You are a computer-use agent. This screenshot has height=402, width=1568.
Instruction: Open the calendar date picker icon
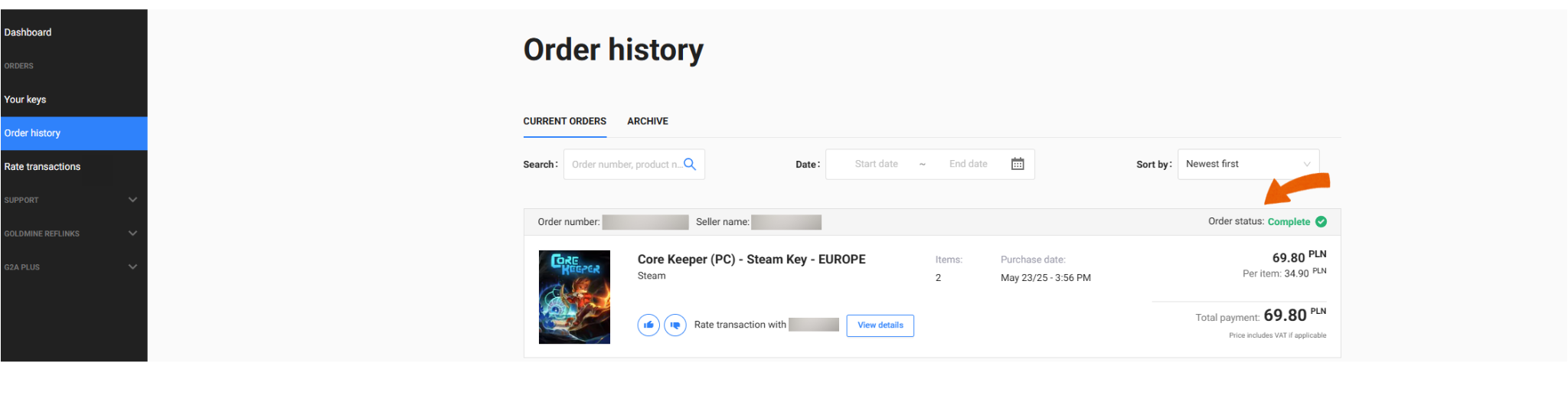(1018, 164)
